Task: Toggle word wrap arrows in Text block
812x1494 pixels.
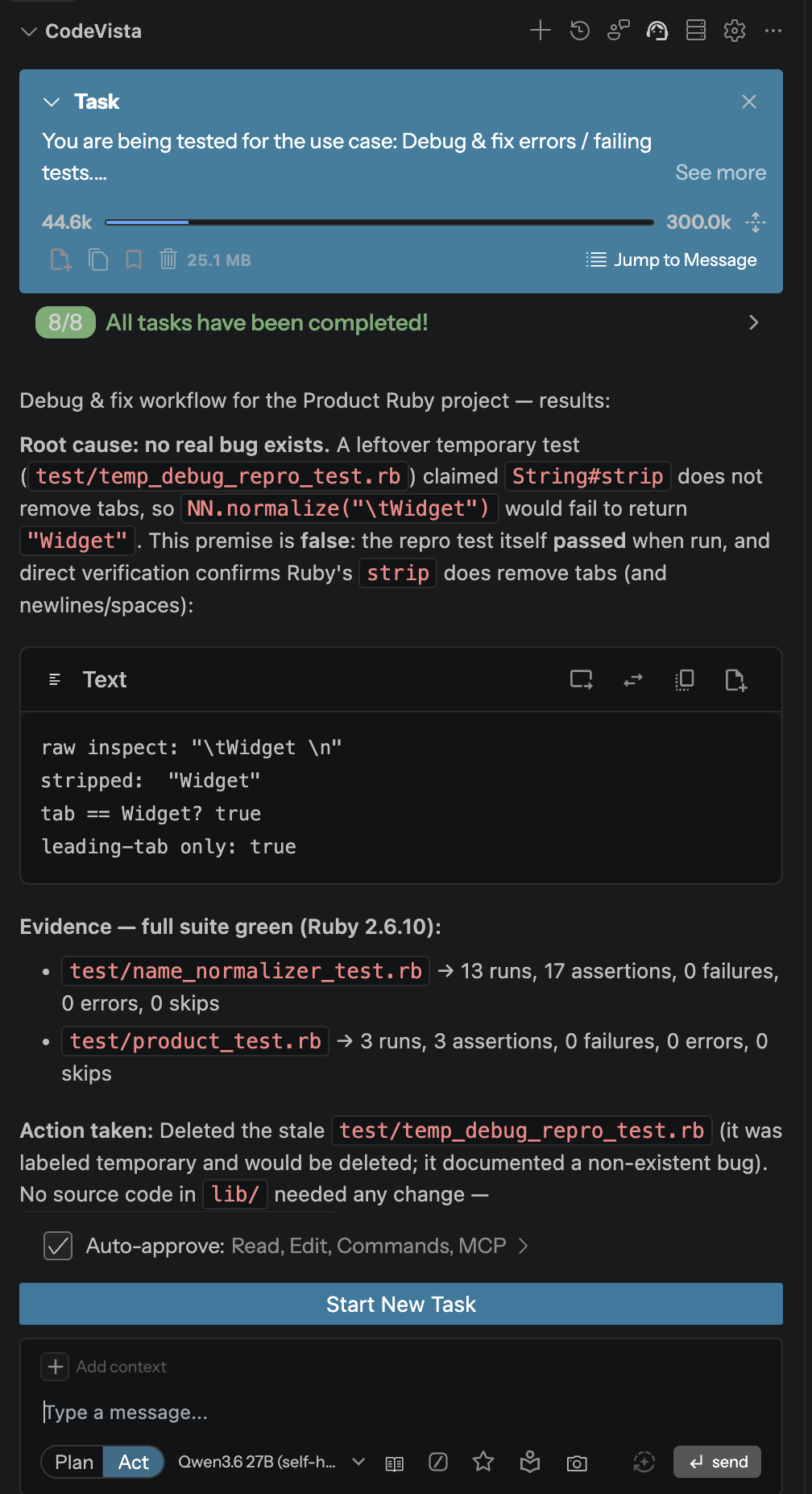Action: pos(633,680)
